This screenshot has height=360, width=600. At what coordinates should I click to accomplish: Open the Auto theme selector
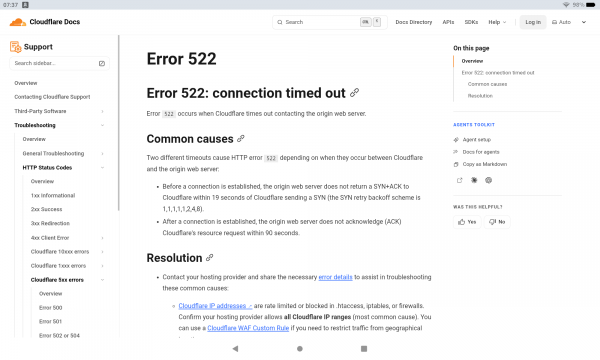point(561,22)
